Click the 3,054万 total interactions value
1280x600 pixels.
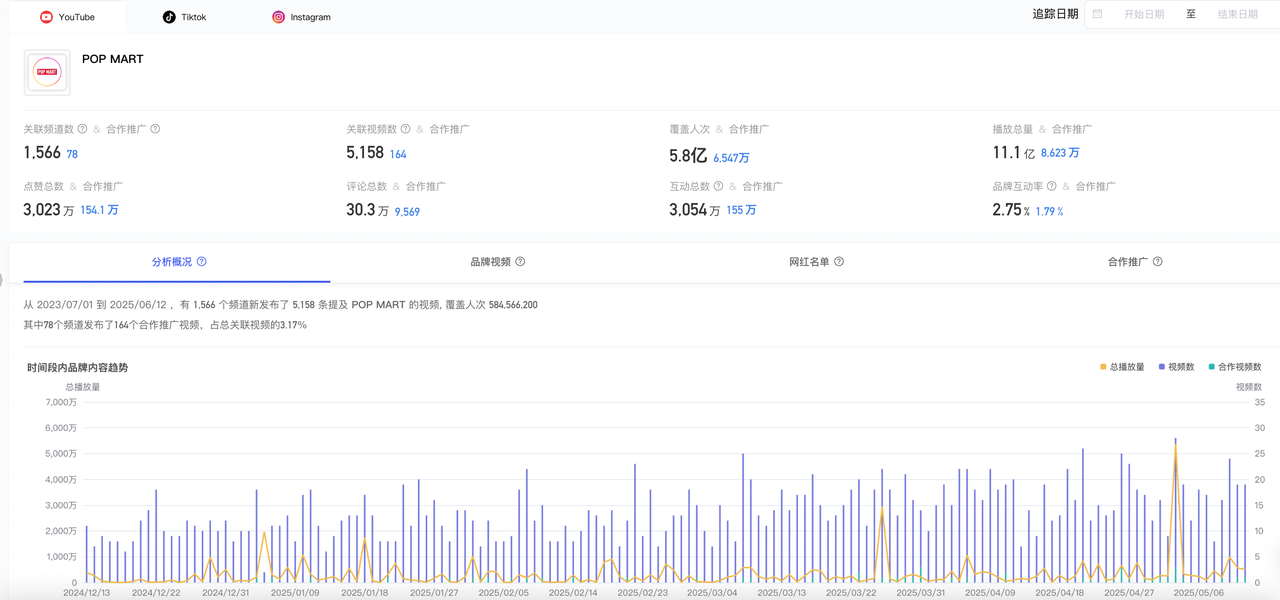tap(694, 210)
